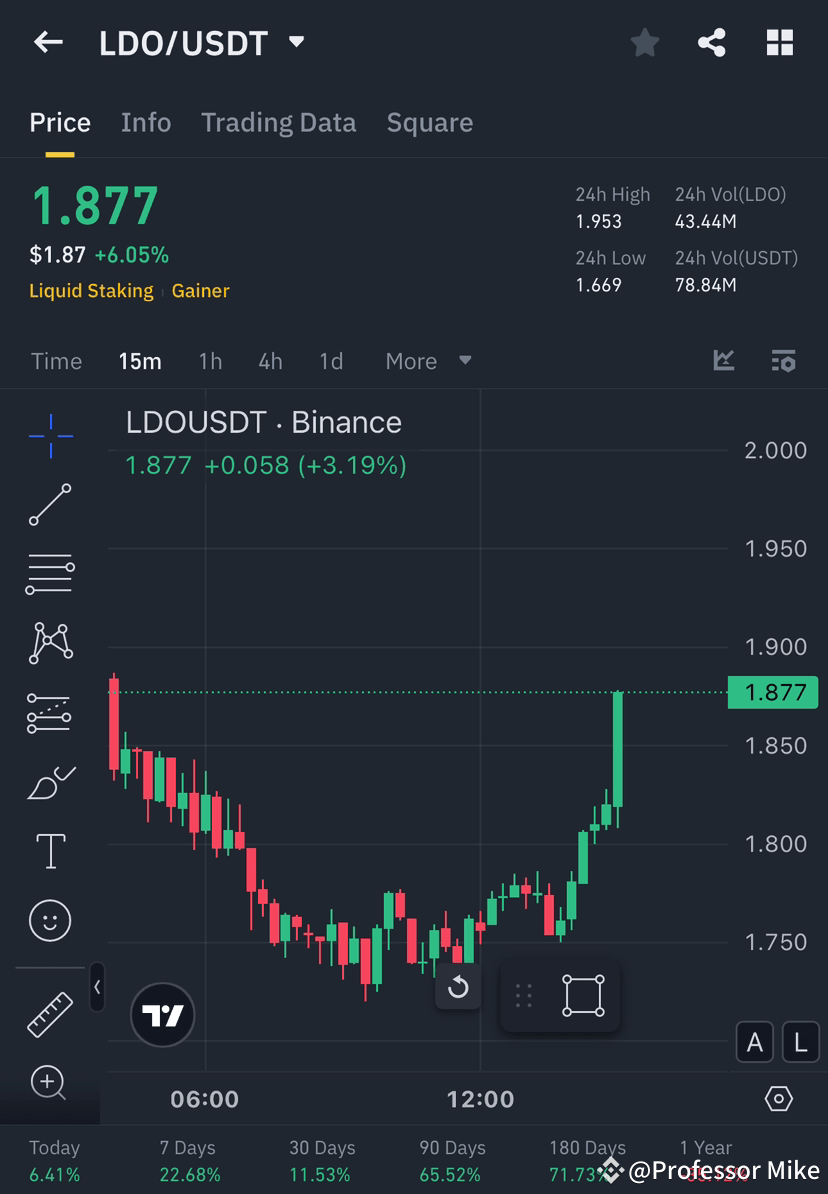Select the brush drawing tool
Screen dimensions: 828x1194
[x=50, y=781]
